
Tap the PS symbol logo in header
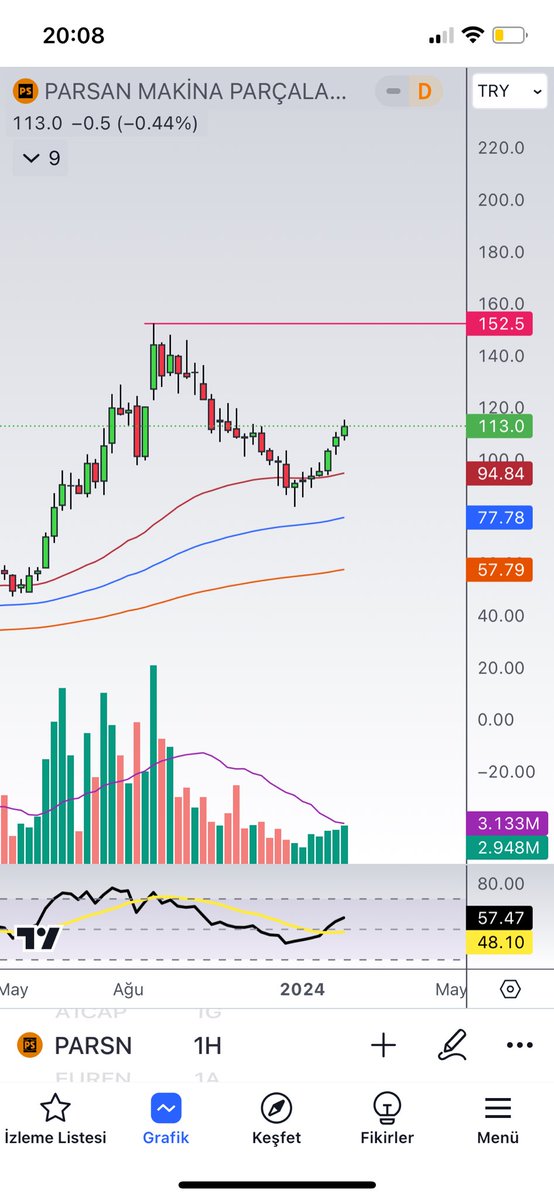pos(24,92)
